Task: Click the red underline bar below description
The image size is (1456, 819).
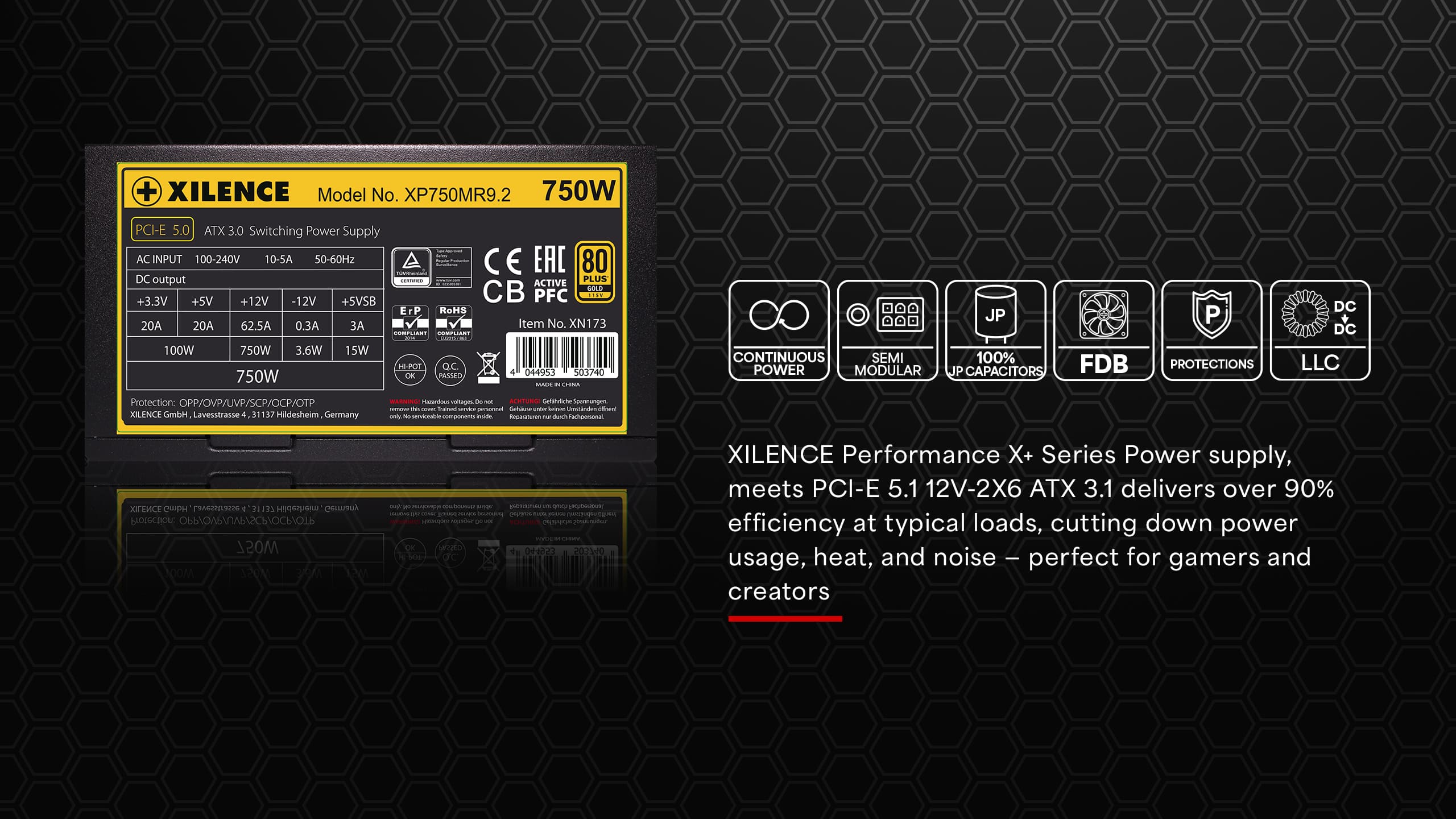Action: click(785, 618)
